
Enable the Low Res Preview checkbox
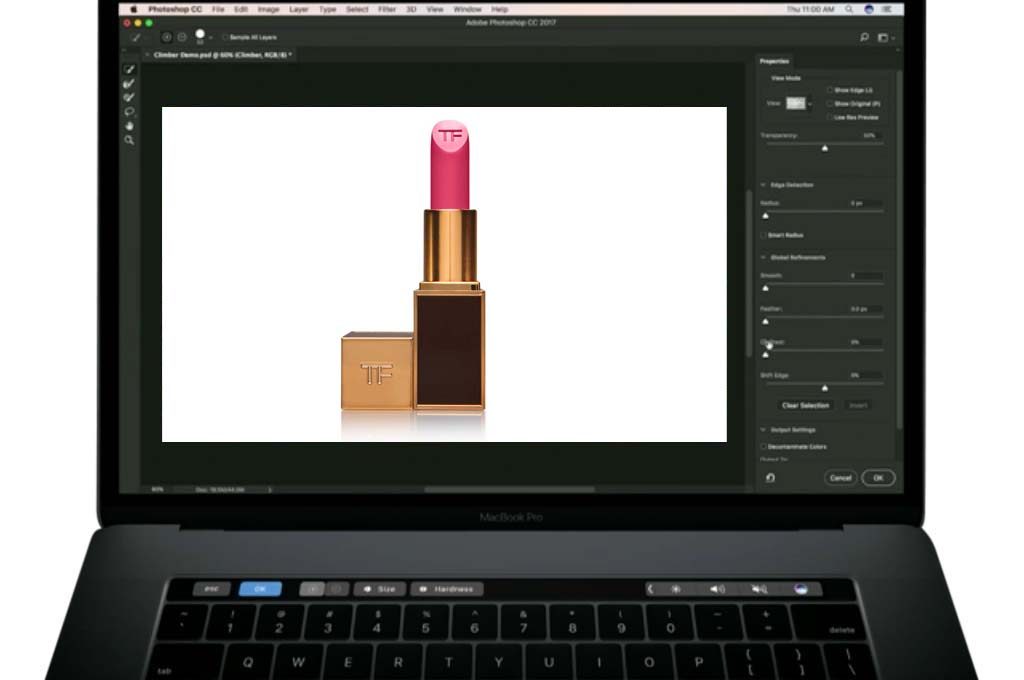pyautogui.click(x=829, y=118)
